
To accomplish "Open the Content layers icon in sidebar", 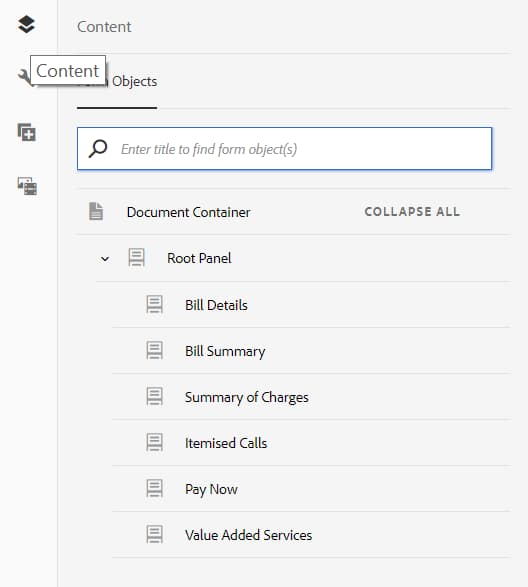I will [x=26, y=24].
